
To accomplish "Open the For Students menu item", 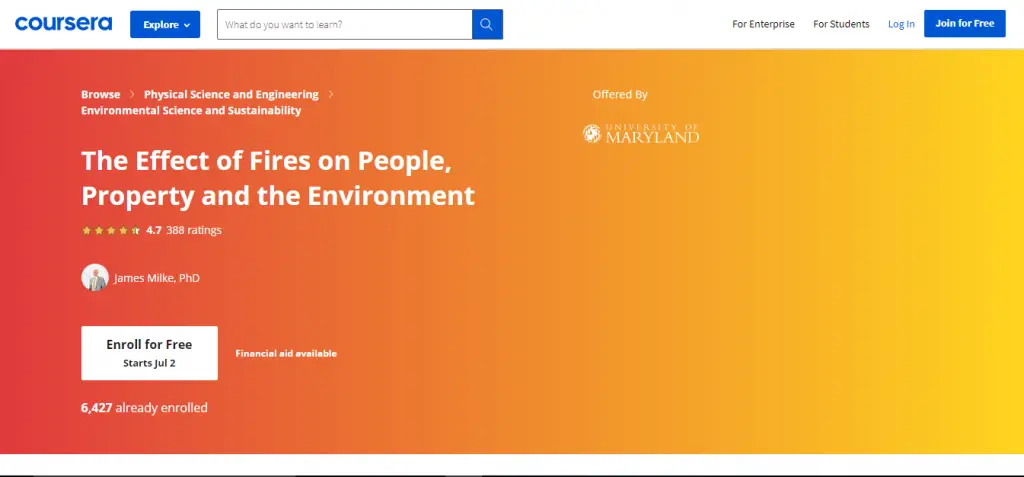I will tap(841, 24).
